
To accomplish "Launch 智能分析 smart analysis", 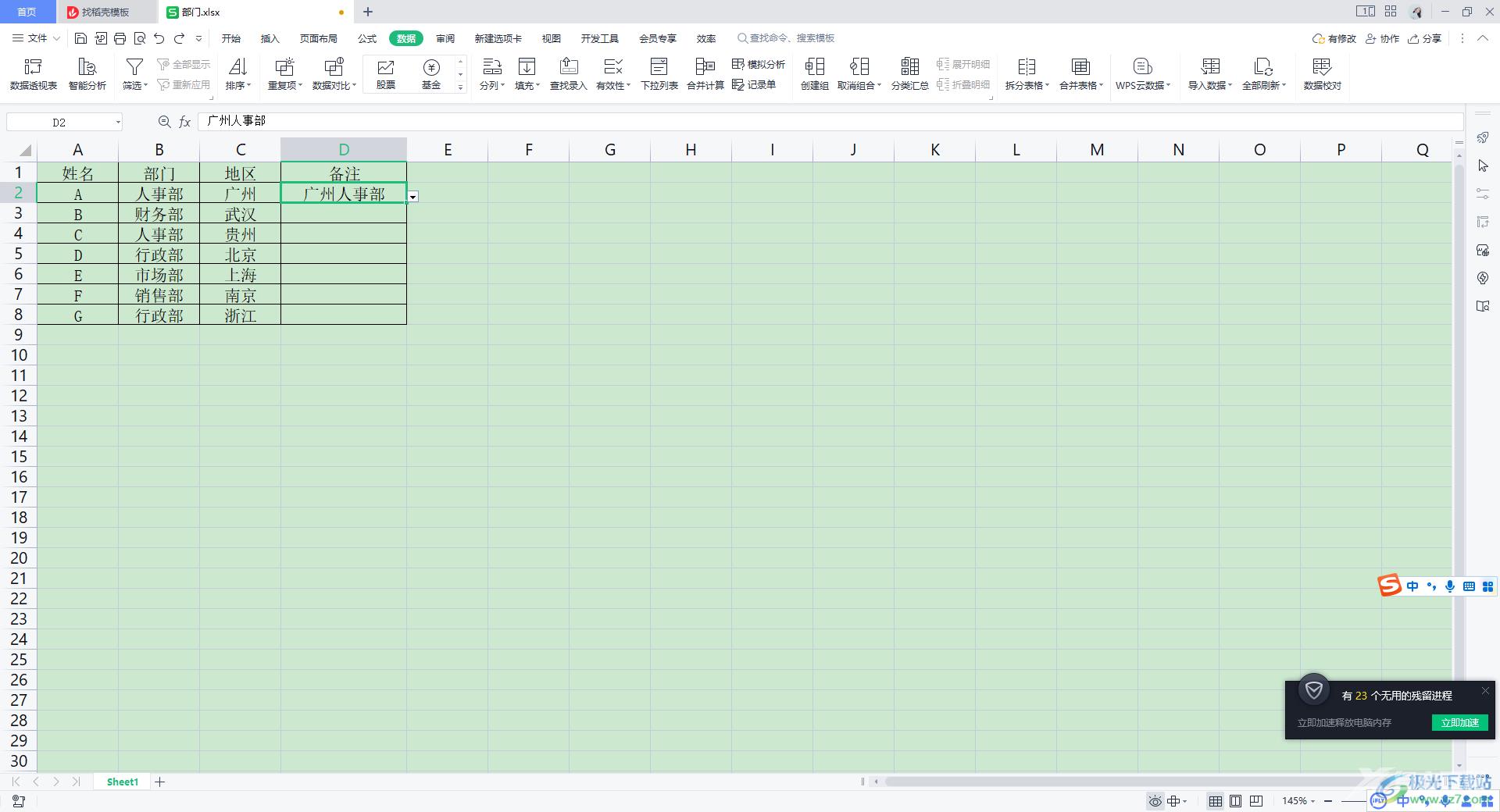I will 87,74.
